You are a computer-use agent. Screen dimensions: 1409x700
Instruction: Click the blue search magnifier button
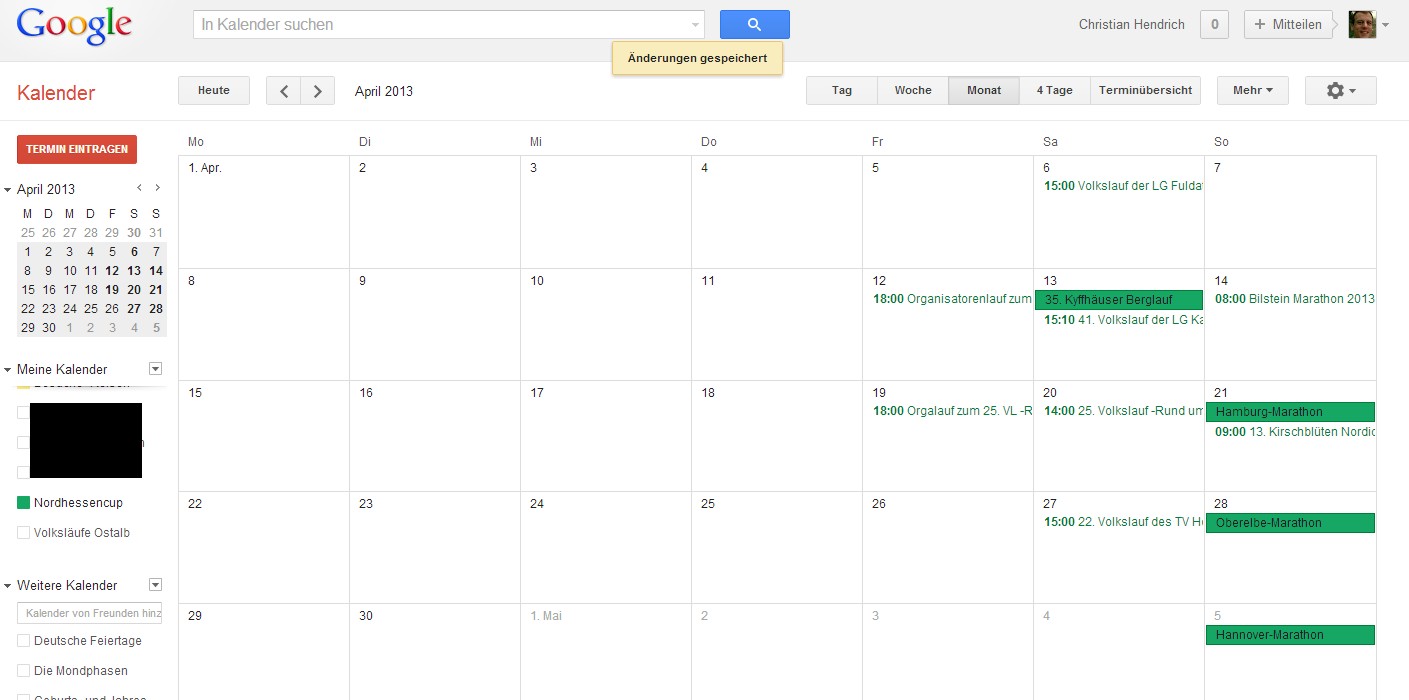click(754, 25)
